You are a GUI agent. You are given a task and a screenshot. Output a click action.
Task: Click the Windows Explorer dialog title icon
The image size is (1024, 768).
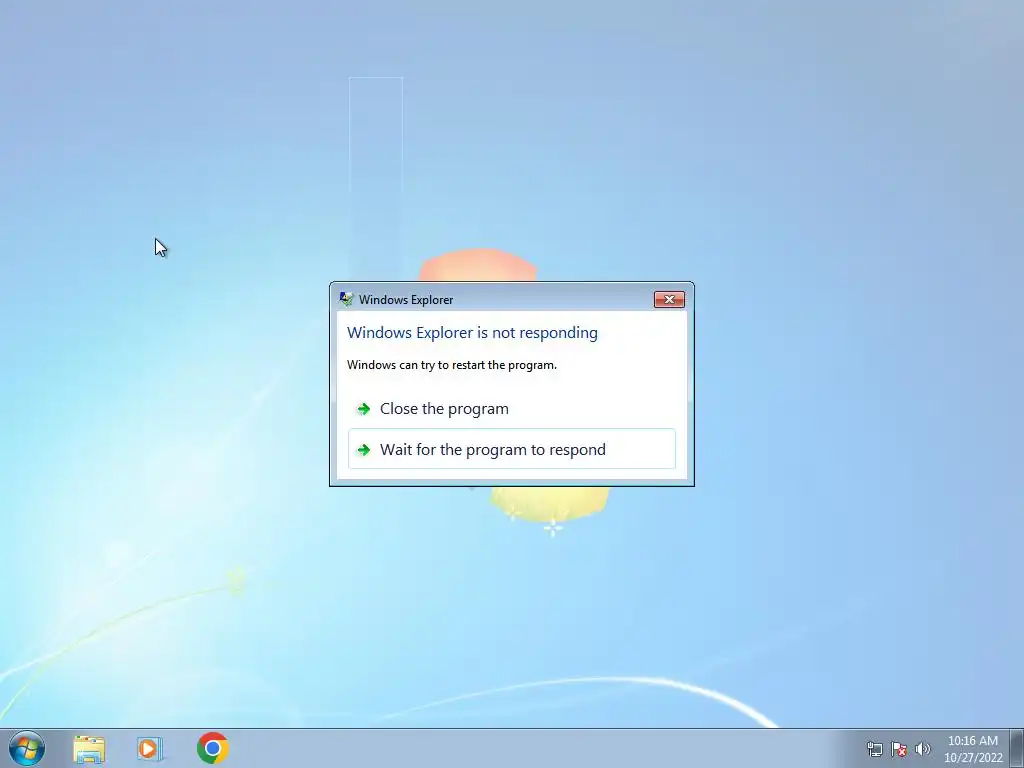[x=346, y=299]
